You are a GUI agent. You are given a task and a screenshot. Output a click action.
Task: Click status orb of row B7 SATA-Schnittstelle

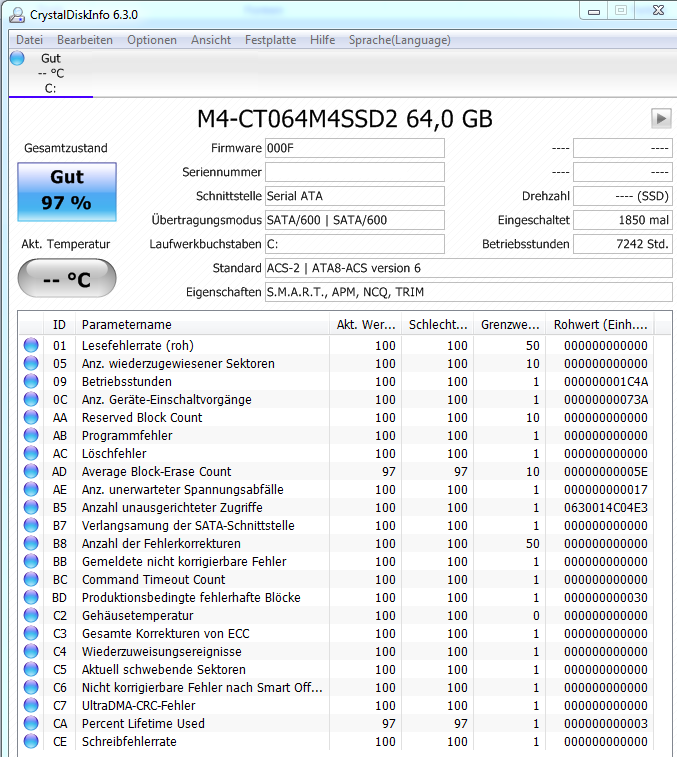tap(31, 525)
